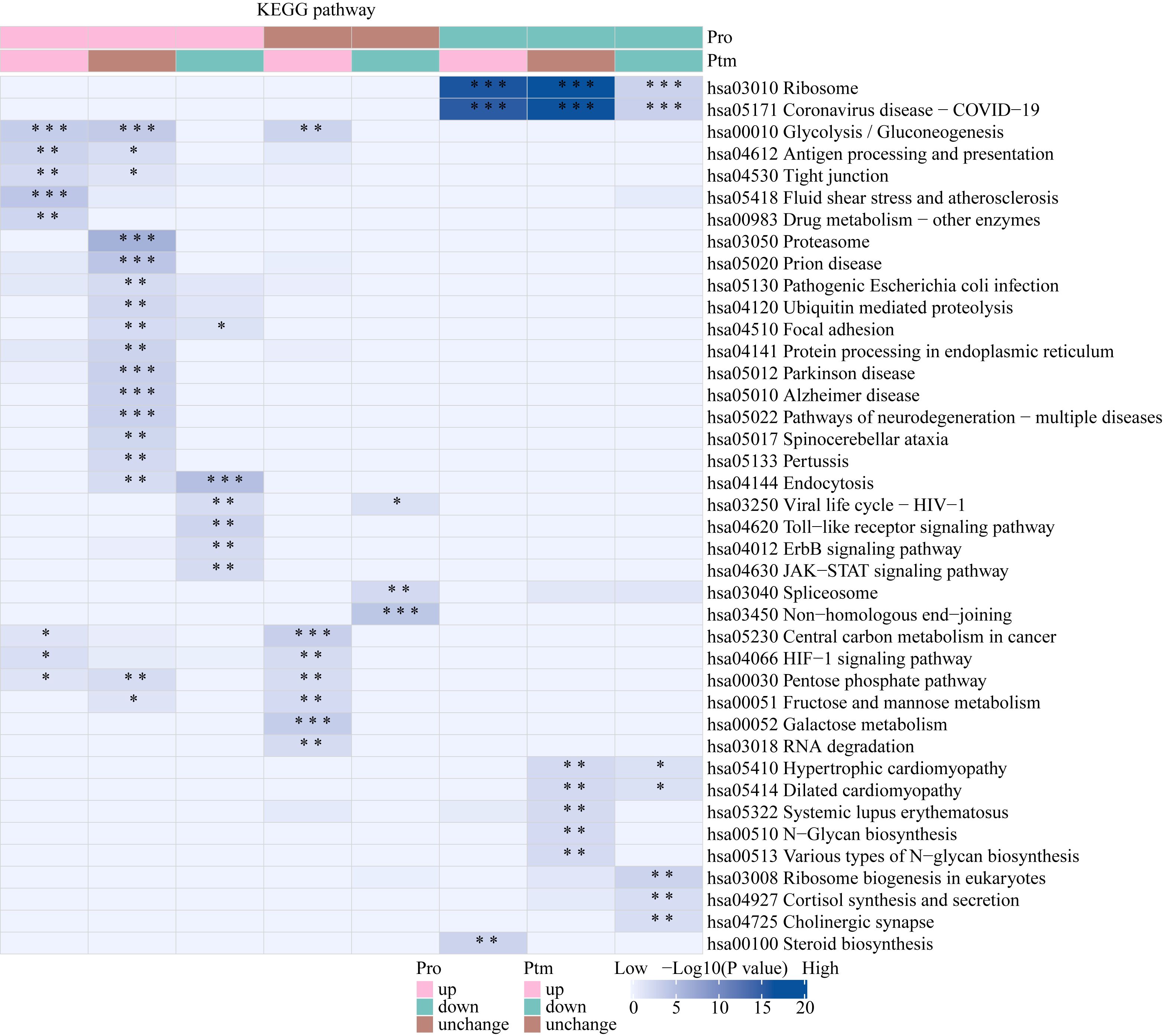1163x1036 pixels.
Task: Select the 'hsa05133 Pertussis' label
Action: click(778, 461)
